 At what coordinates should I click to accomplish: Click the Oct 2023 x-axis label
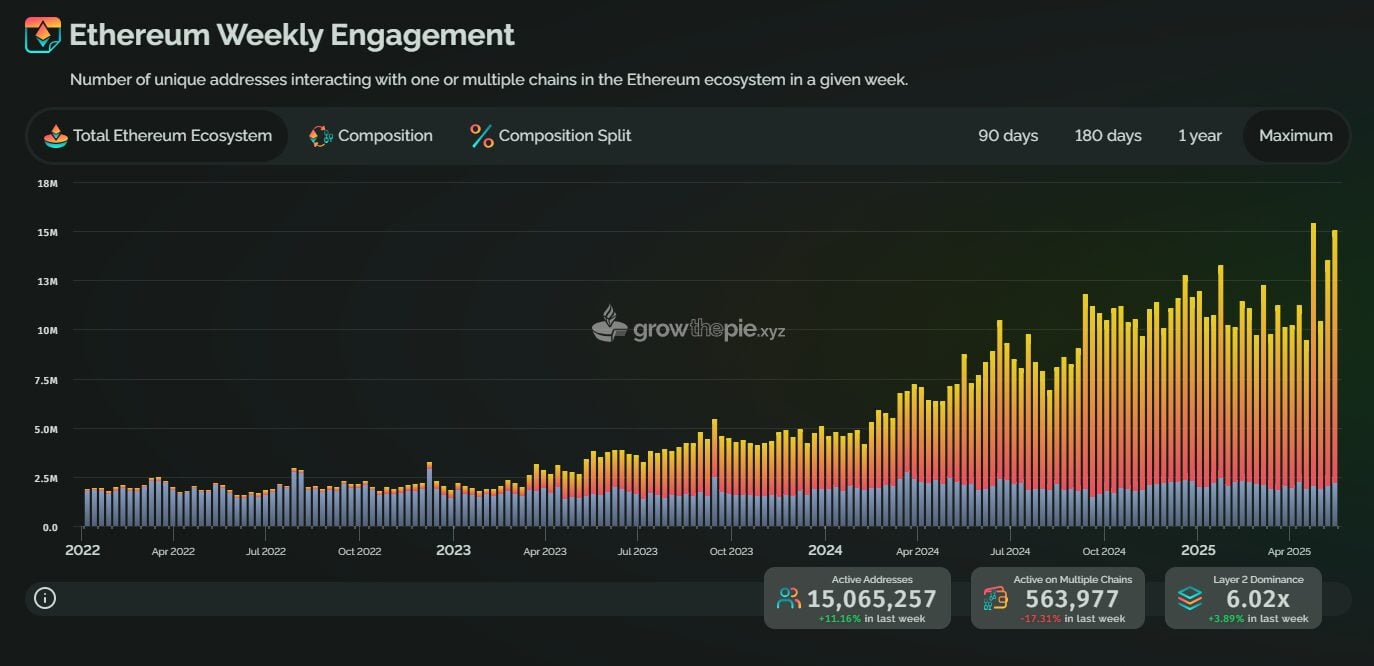pos(732,551)
